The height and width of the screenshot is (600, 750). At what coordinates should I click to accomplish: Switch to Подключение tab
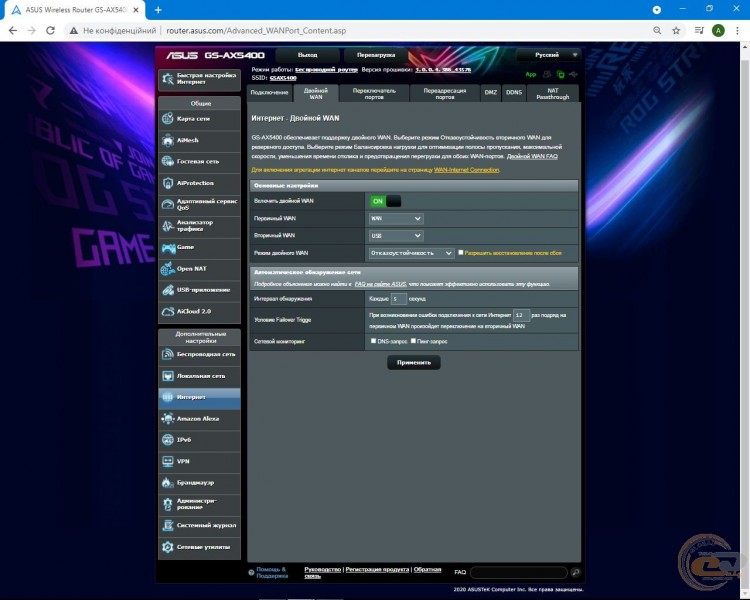tap(270, 93)
